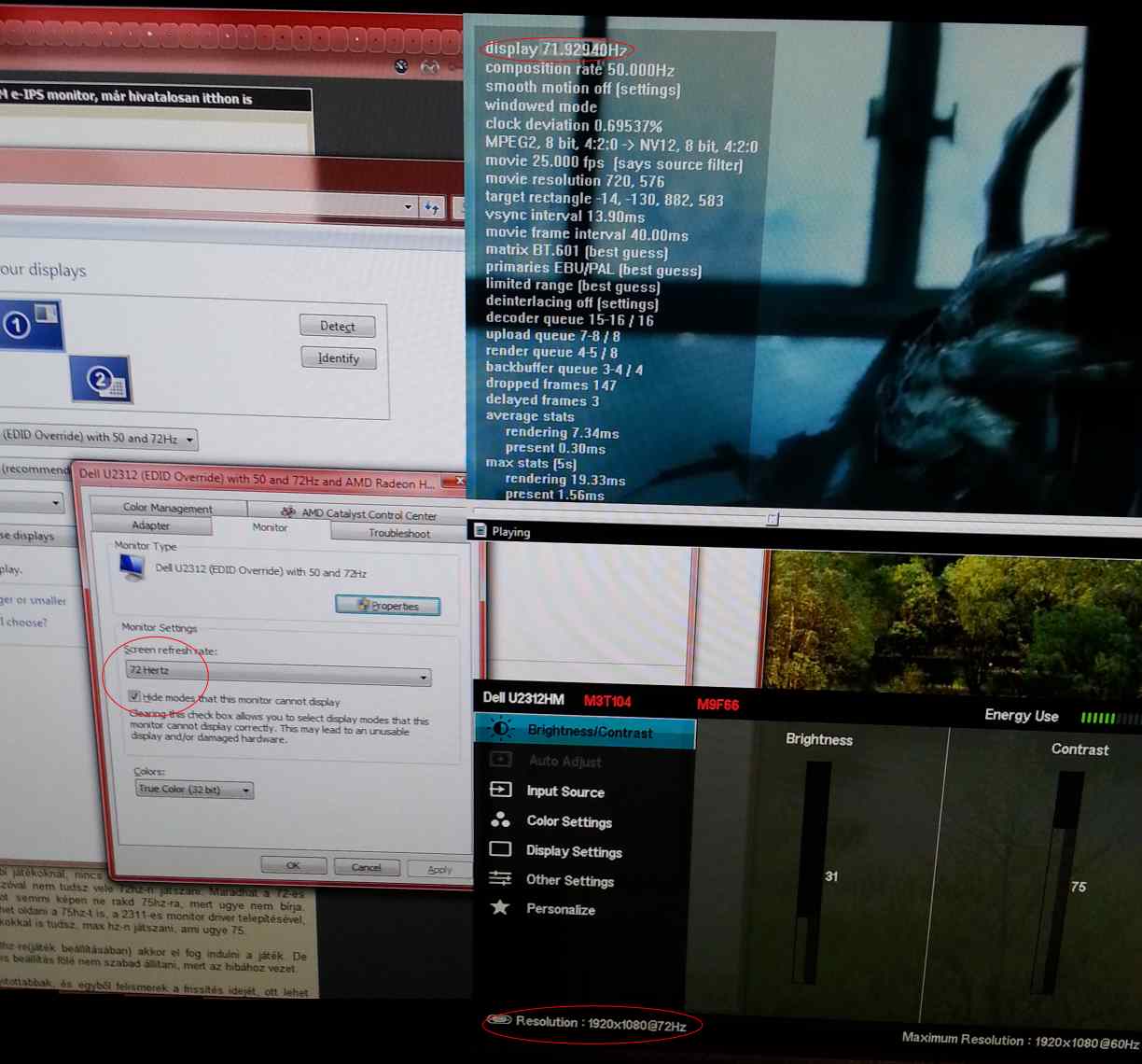Screen dimensions: 1142x1064
Task: Click the Detect button
Action: tap(338, 326)
